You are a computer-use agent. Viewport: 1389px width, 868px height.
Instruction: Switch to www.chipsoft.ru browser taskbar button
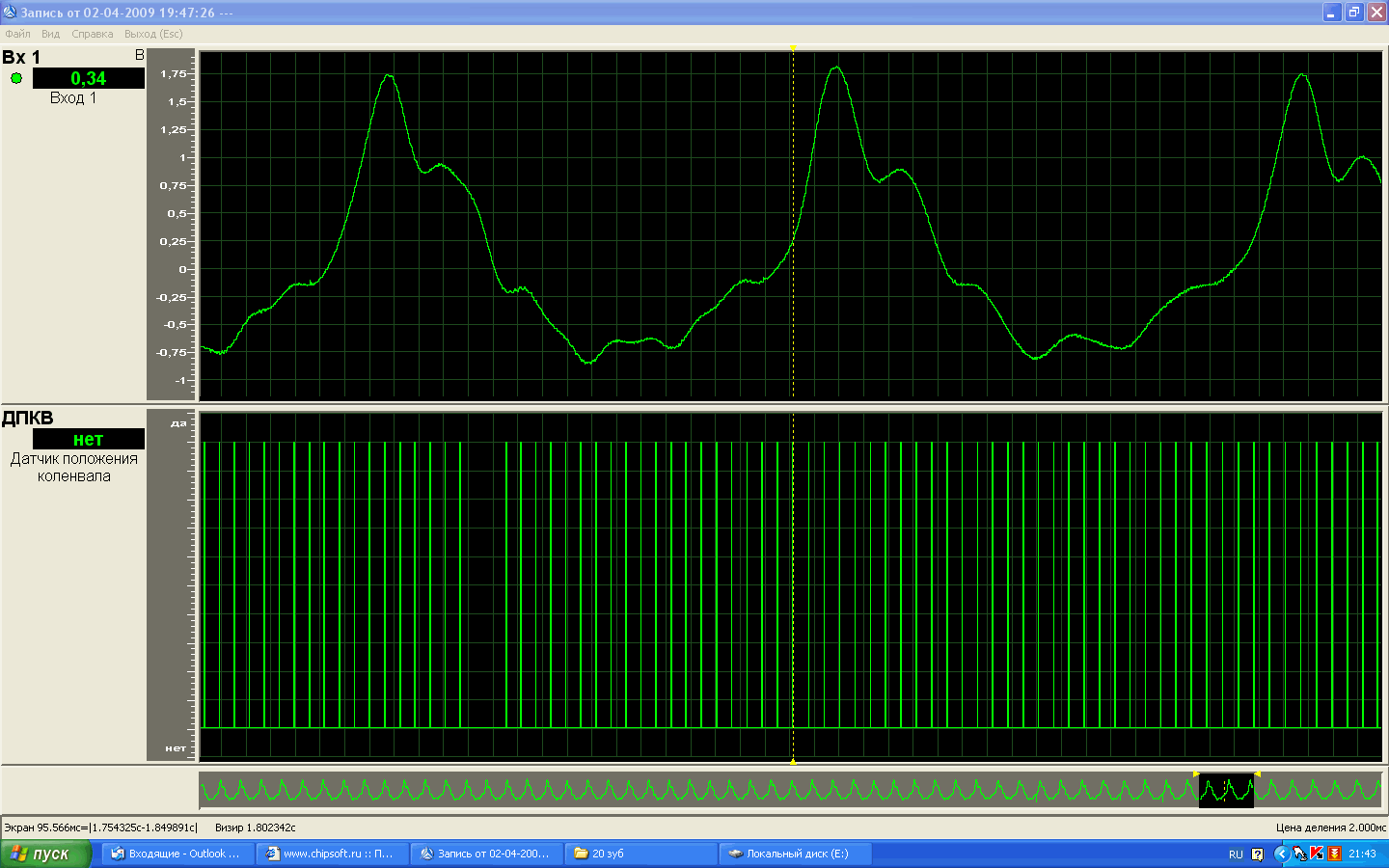click(x=332, y=854)
